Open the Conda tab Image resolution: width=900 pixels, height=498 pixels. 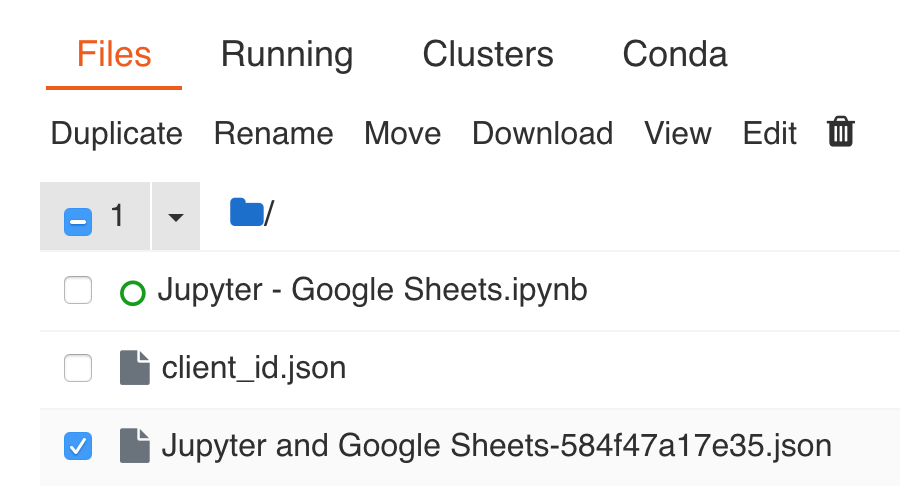[x=675, y=55]
